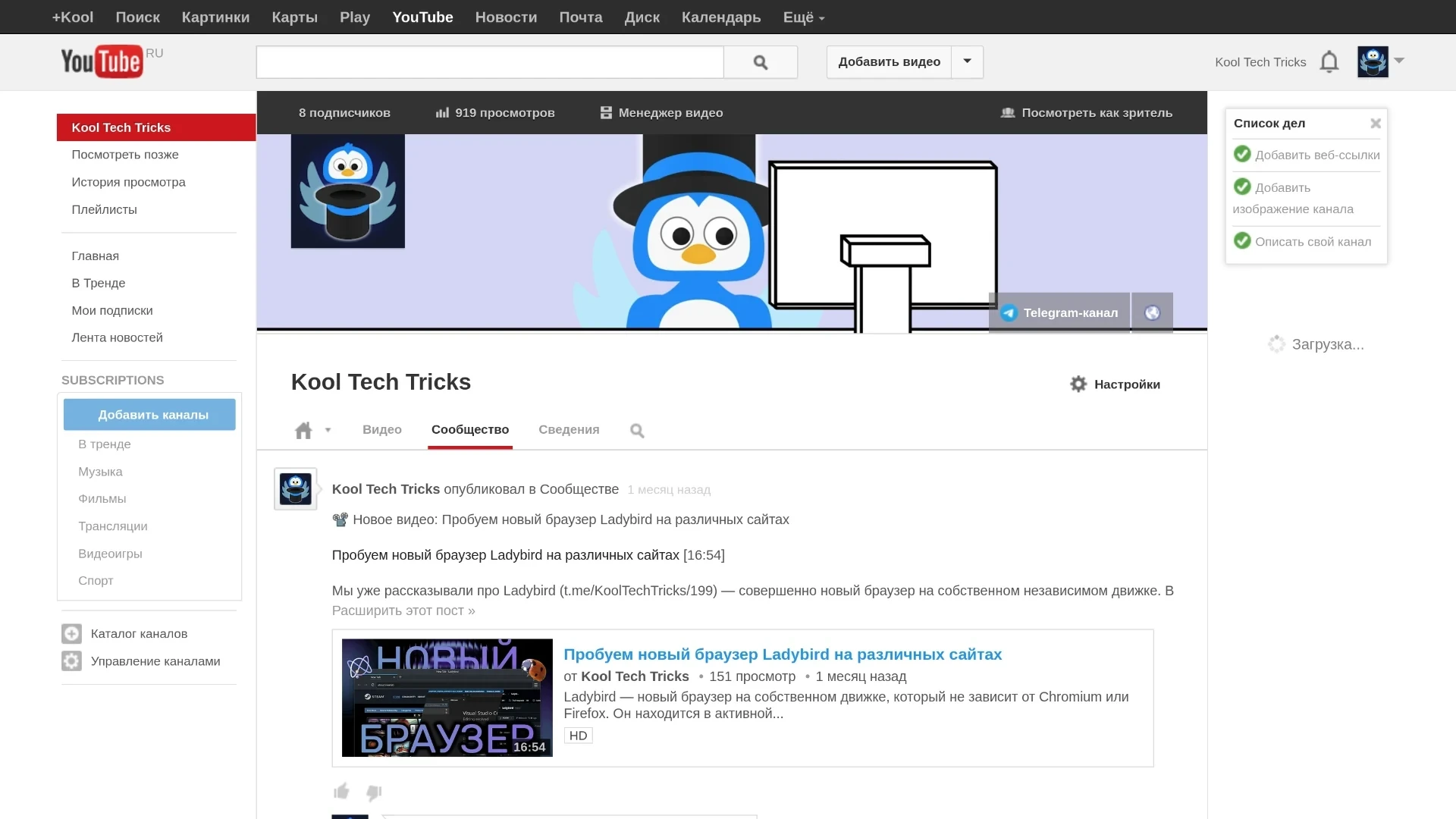This screenshot has height=819, width=1456.
Task: Click the account avatar in header
Action: pos(1373,61)
